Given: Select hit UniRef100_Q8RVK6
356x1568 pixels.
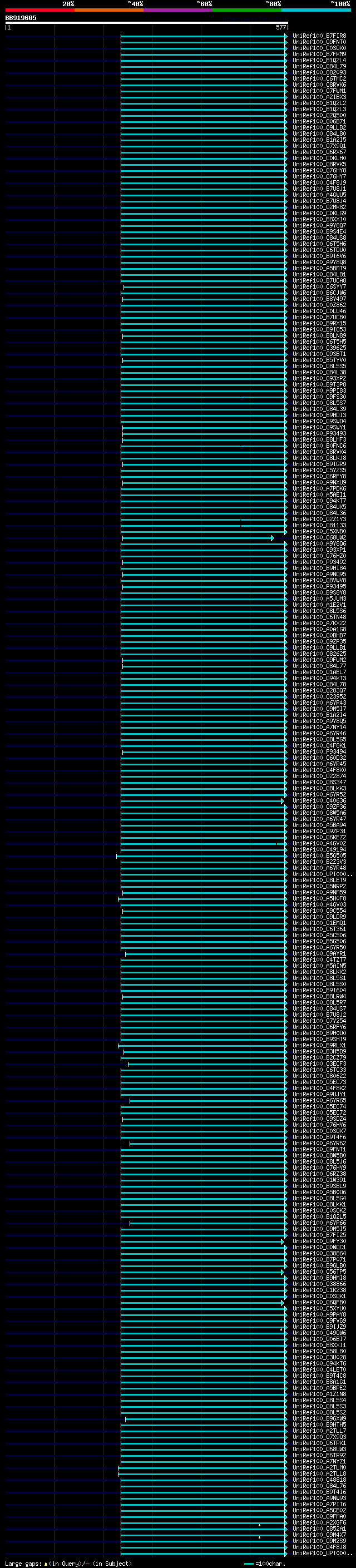Looking at the screenshot, I should pyautogui.click(x=319, y=85).
